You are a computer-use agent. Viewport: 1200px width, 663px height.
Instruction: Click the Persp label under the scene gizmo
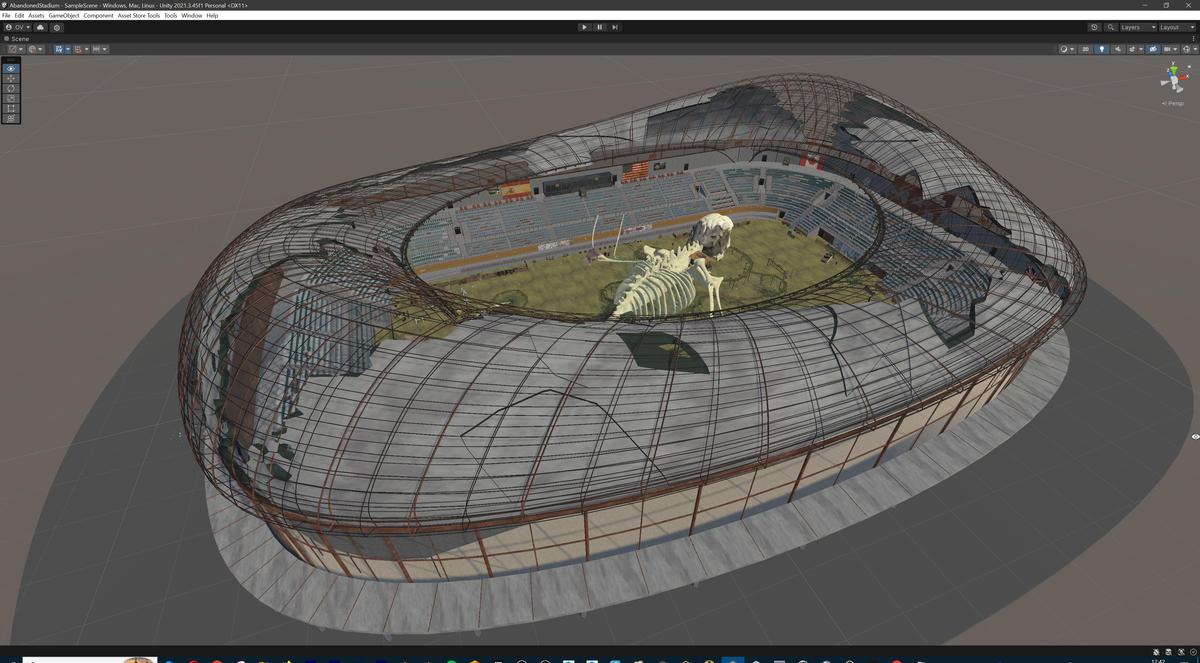coord(1171,102)
